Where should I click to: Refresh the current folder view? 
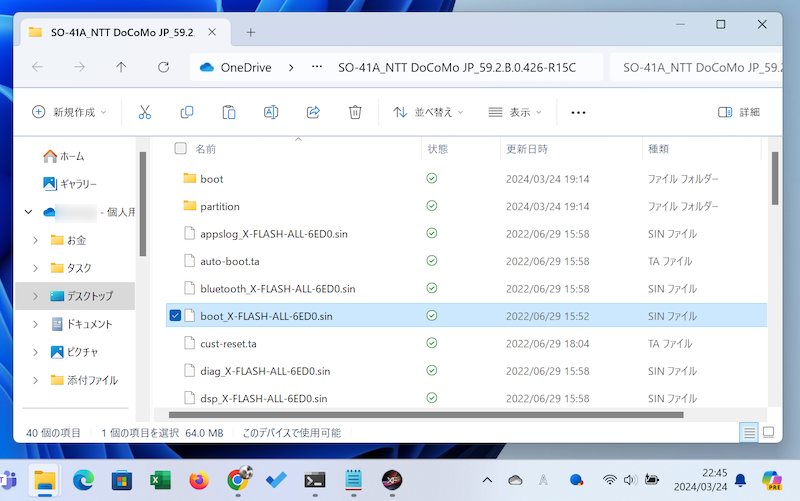pyautogui.click(x=163, y=68)
